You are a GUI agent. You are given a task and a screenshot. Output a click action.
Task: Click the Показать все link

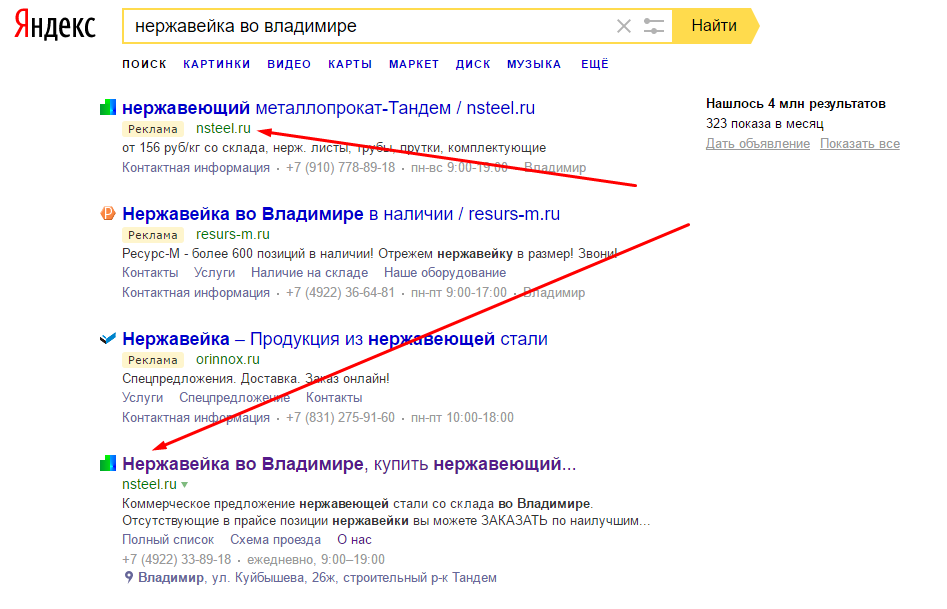860,144
